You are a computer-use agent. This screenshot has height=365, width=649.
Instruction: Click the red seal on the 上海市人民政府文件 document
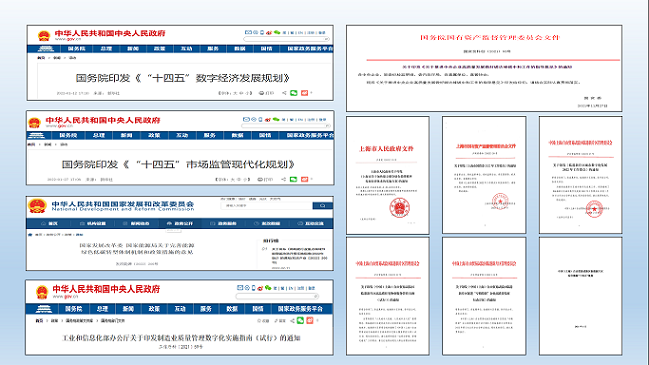pyautogui.click(x=399, y=208)
